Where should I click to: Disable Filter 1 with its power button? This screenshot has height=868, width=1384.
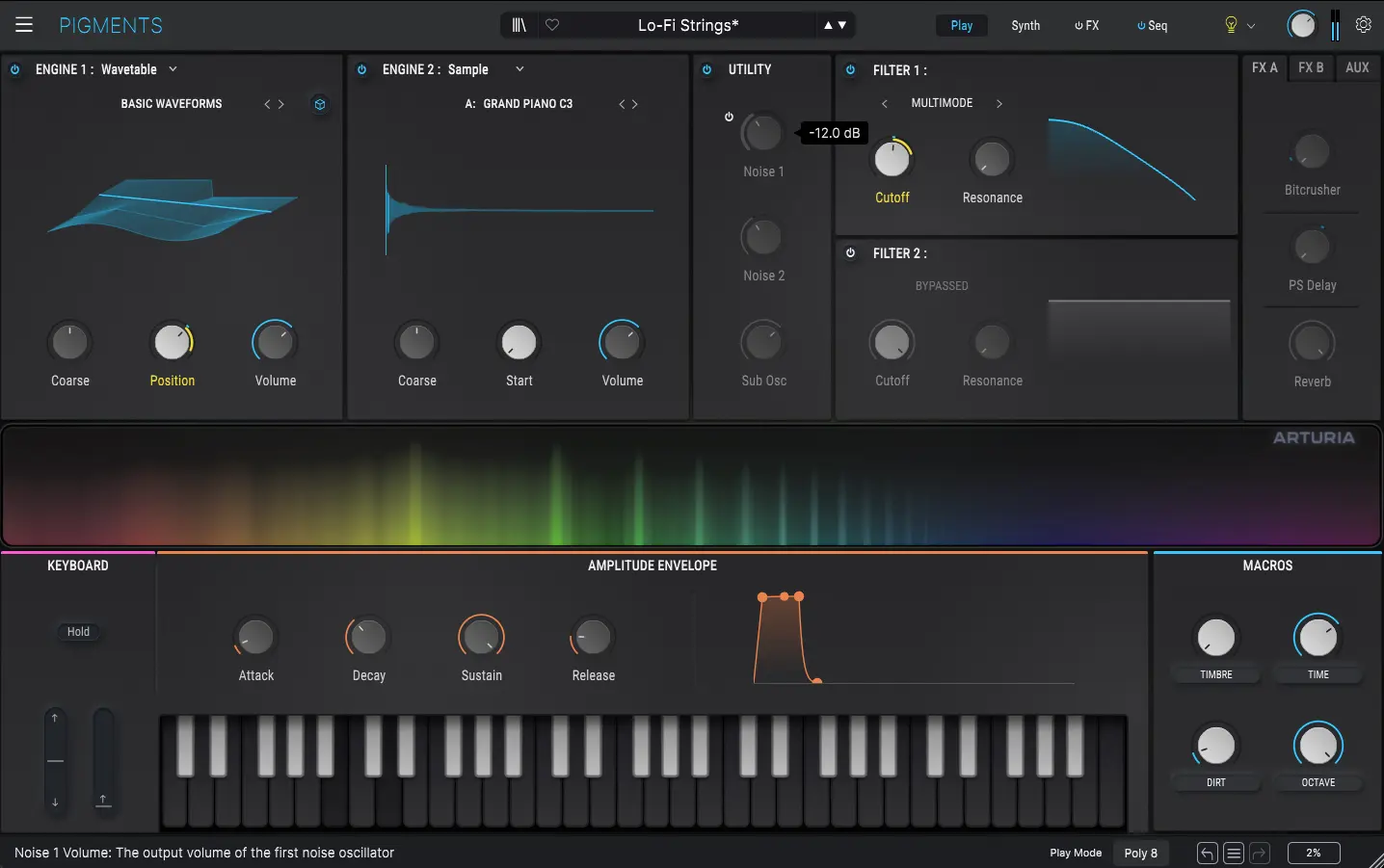pos(850,70)
